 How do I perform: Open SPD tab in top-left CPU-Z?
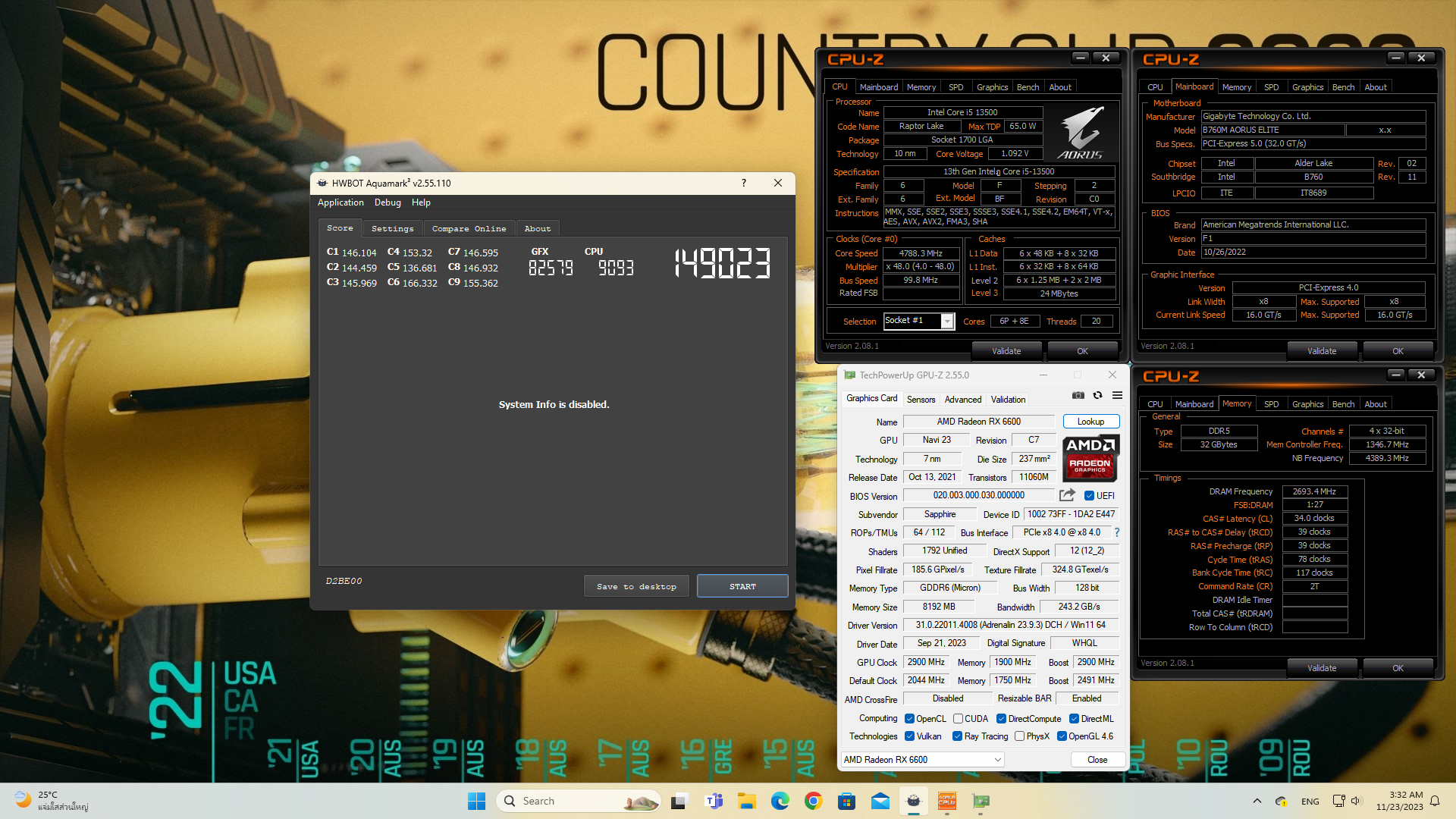click(x=955, y=87)
